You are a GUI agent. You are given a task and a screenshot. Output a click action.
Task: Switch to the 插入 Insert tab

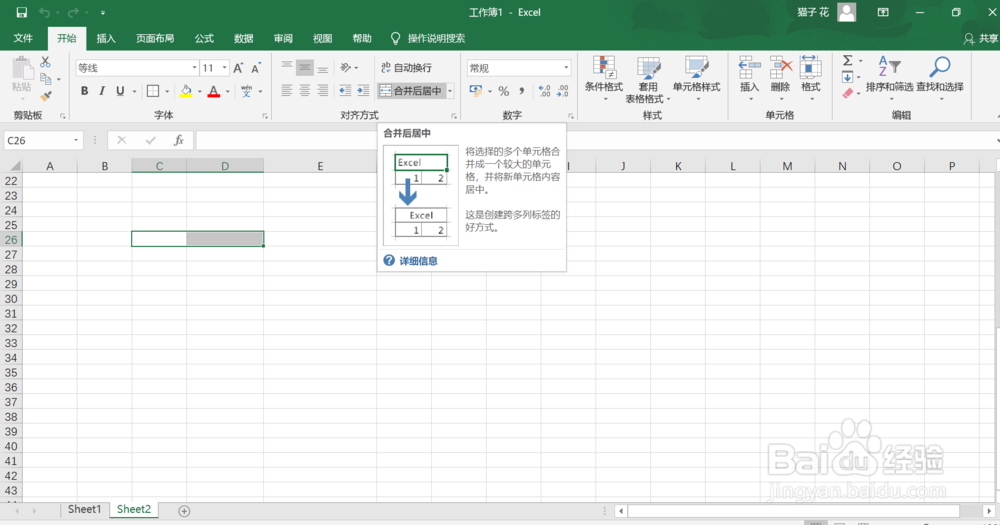tap(106, 38)
